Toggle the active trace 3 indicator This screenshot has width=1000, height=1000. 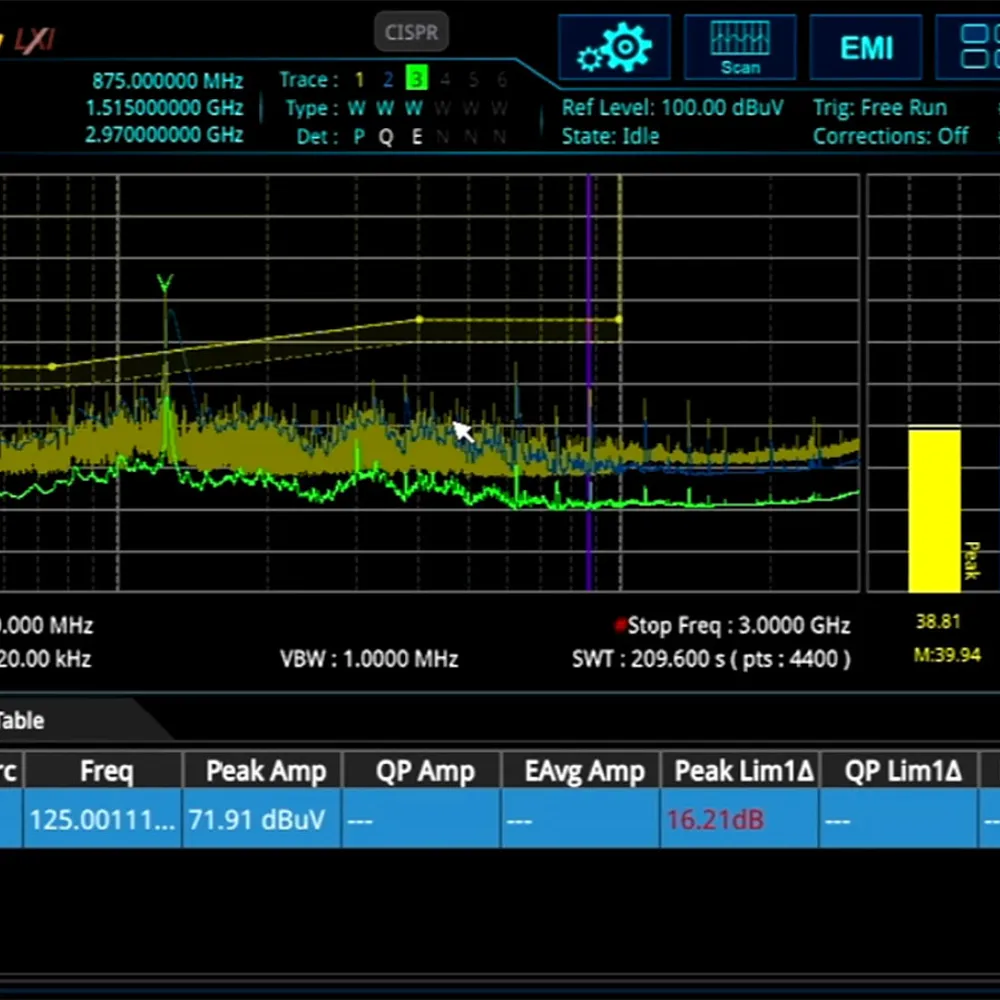416,80
